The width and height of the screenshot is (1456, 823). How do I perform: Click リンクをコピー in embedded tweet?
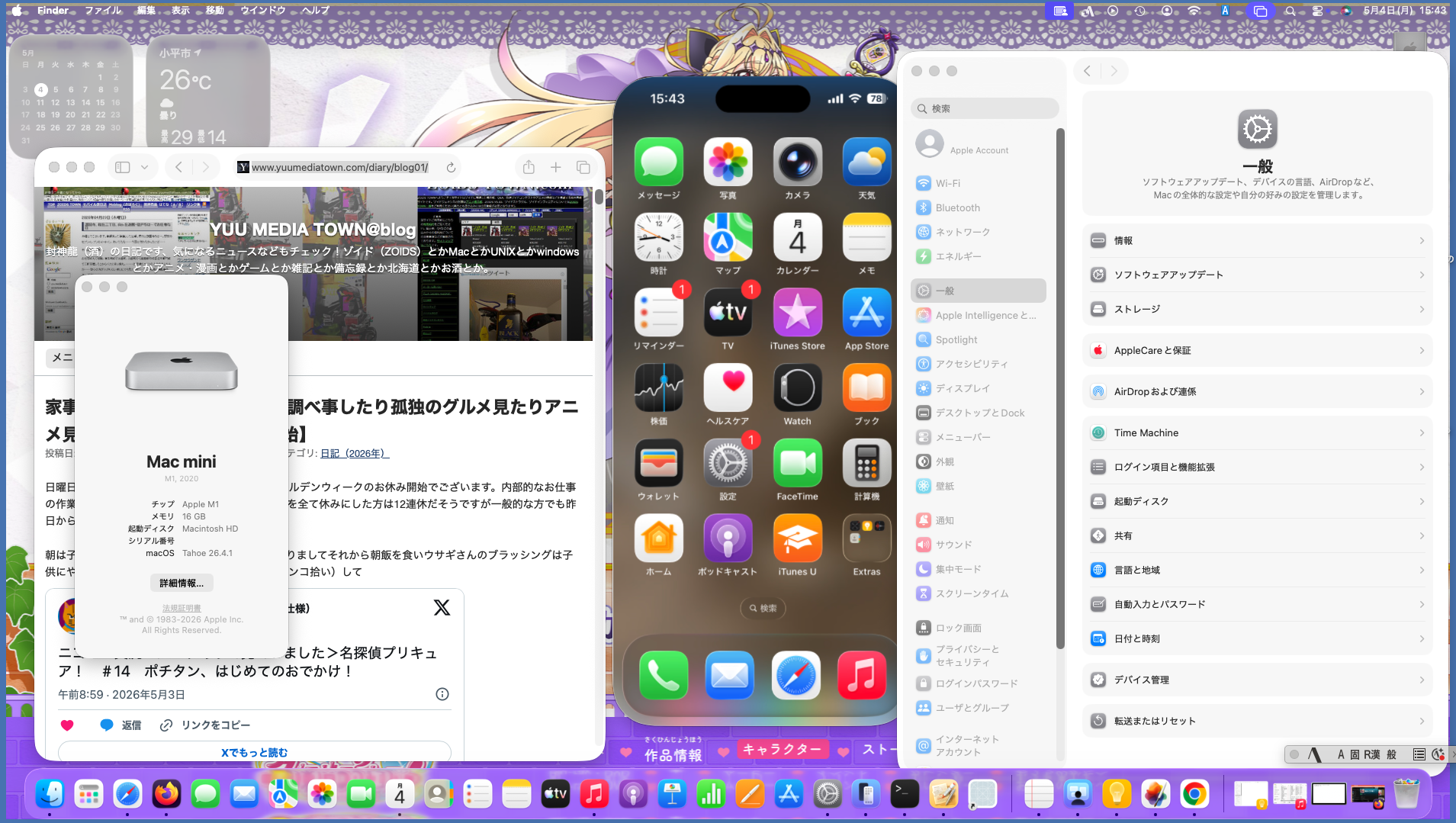click(x=205, y=725)
